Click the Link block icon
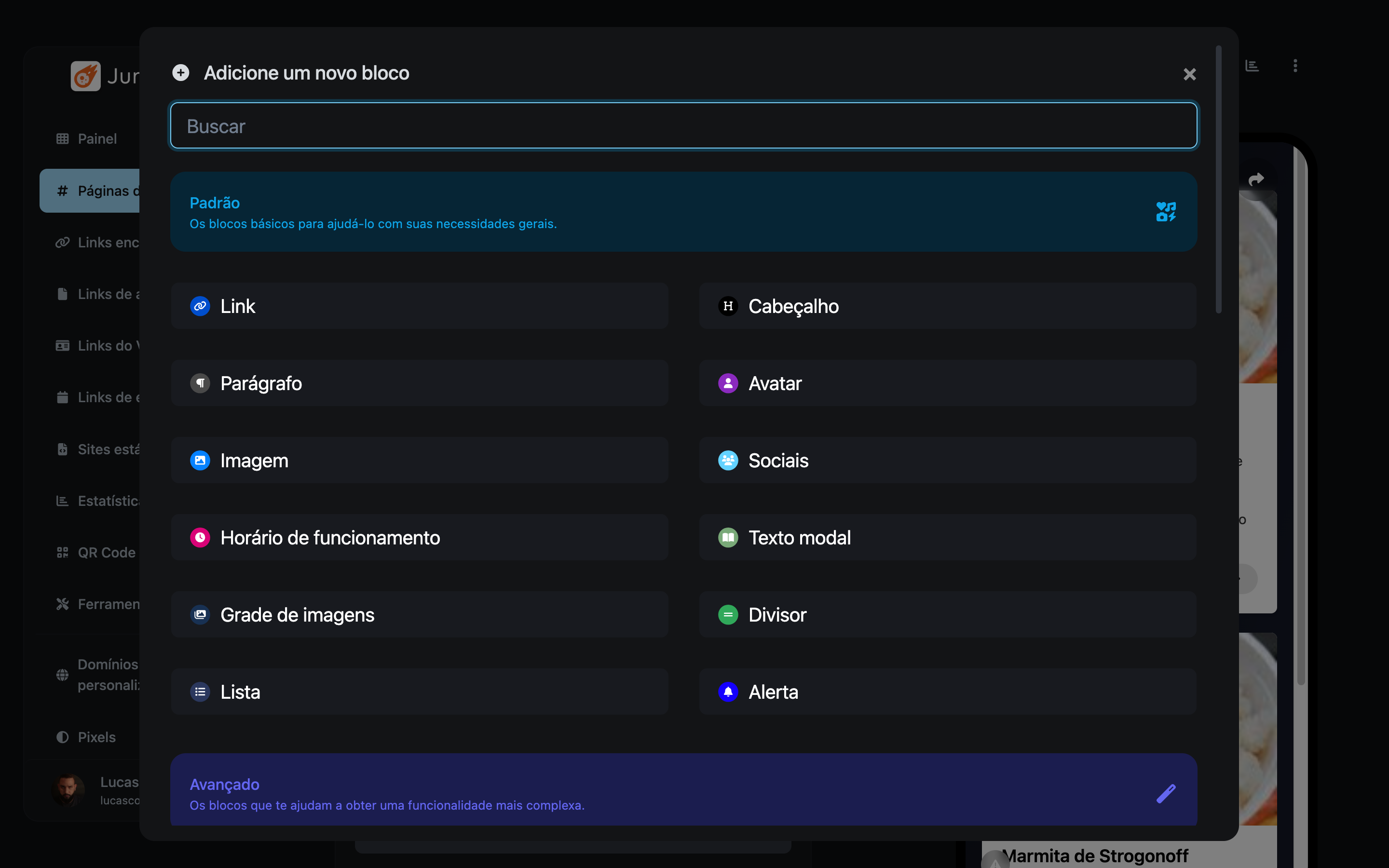 tap(200, 306)
